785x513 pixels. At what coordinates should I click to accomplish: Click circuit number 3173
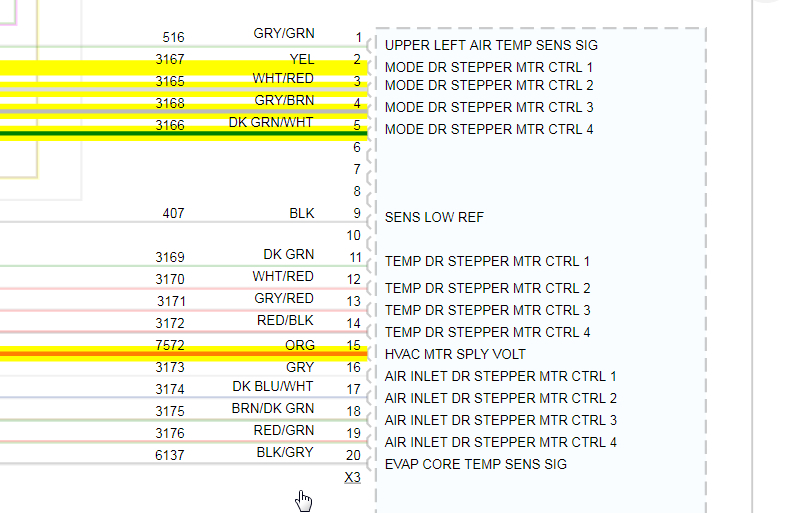[170, 367]
